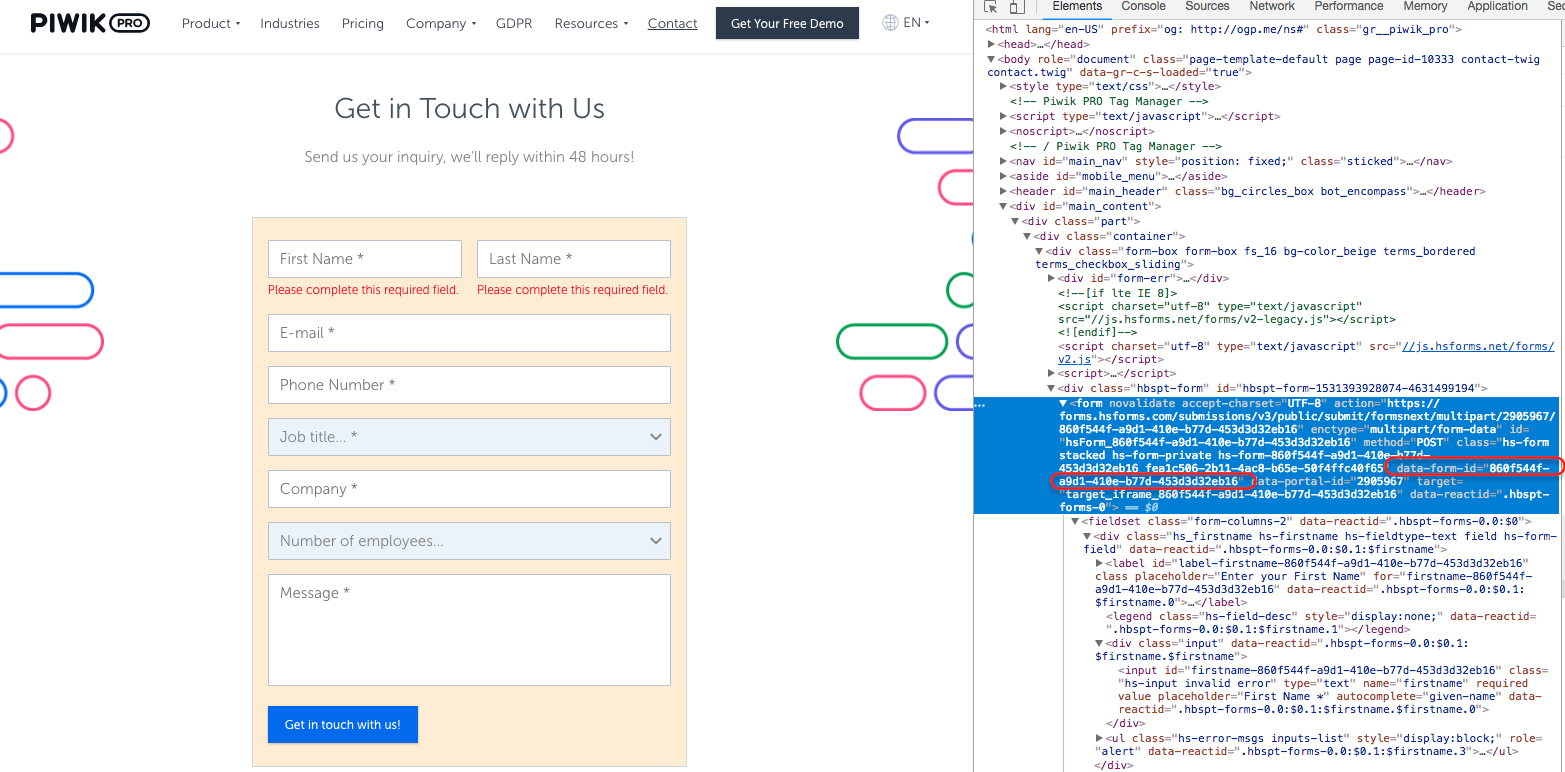Screen dimensions: 1565x772
Task: Expand the noscript element node
Action: (1003, 131)
